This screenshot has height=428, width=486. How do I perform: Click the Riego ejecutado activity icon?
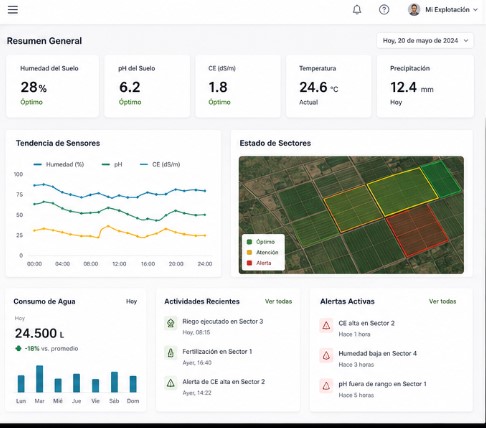coord(171,323)
